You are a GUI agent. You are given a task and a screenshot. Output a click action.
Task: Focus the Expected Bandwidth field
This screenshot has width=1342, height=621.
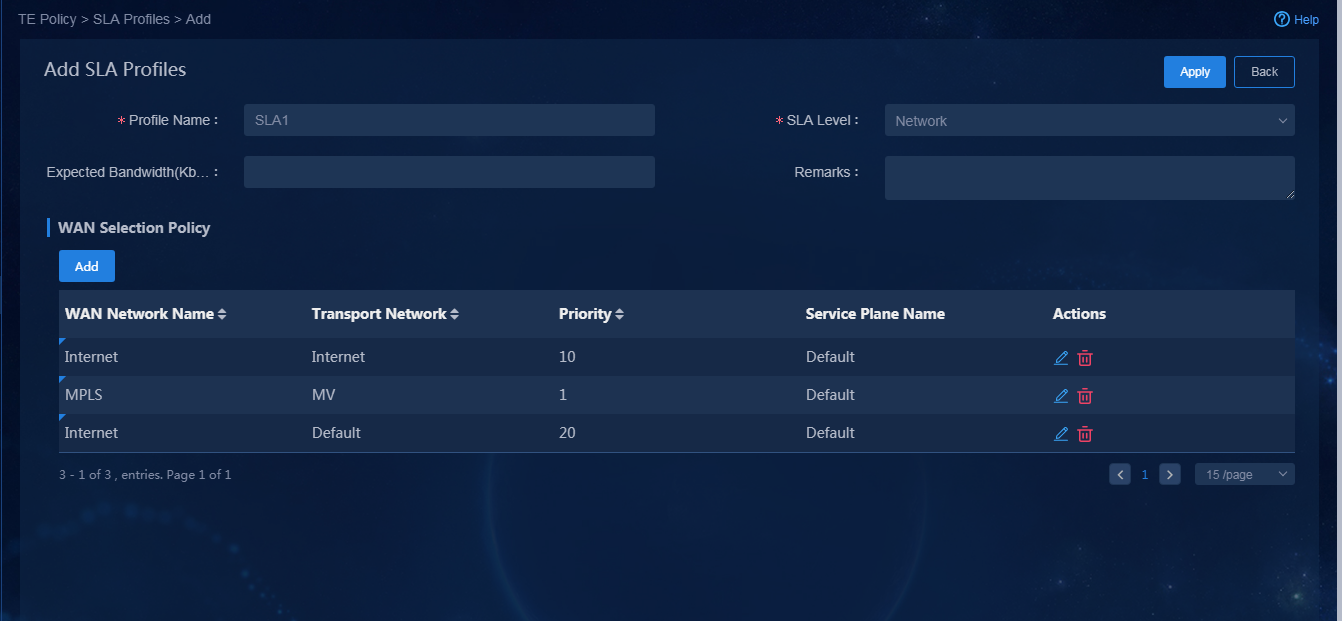(x=449, y=172)
